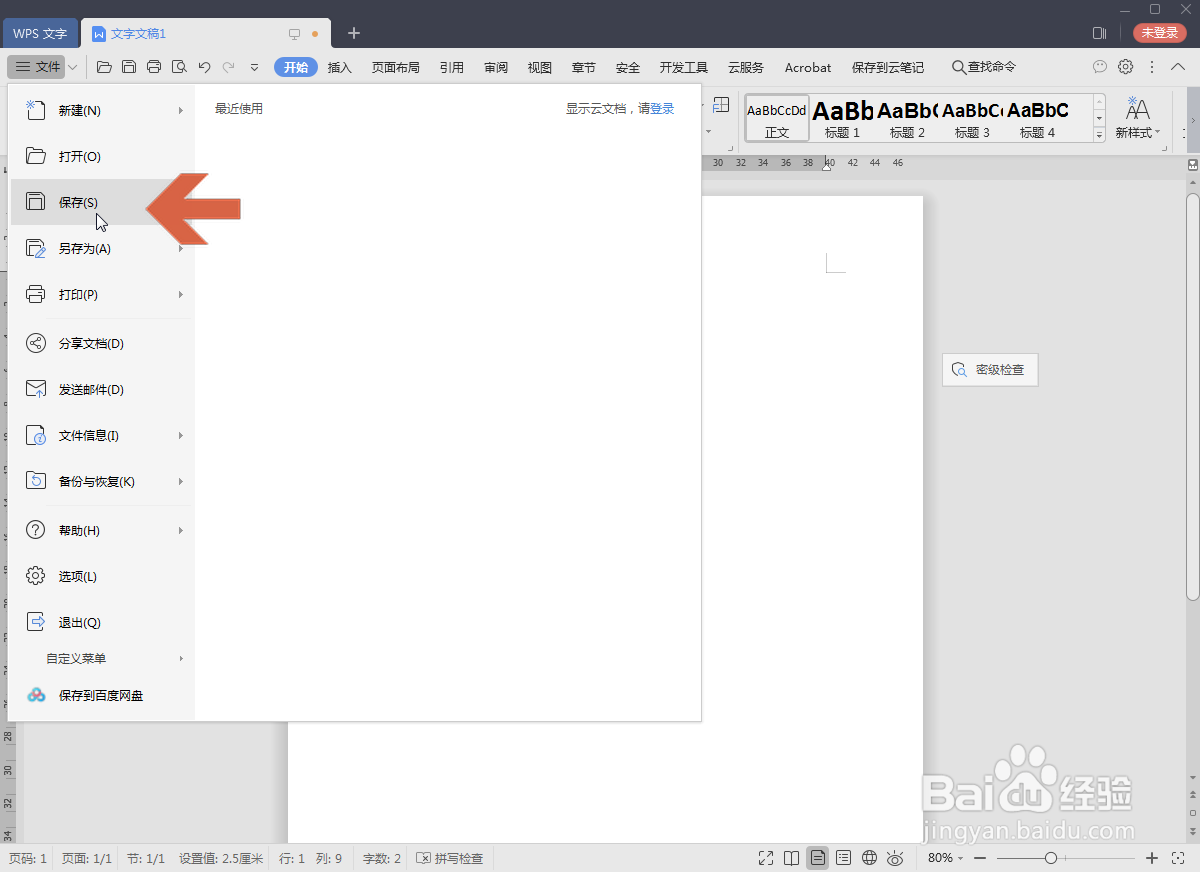Open the 新样式 dropdown
Viewport: 1200px width, 872px height.
coord(1138,118)
